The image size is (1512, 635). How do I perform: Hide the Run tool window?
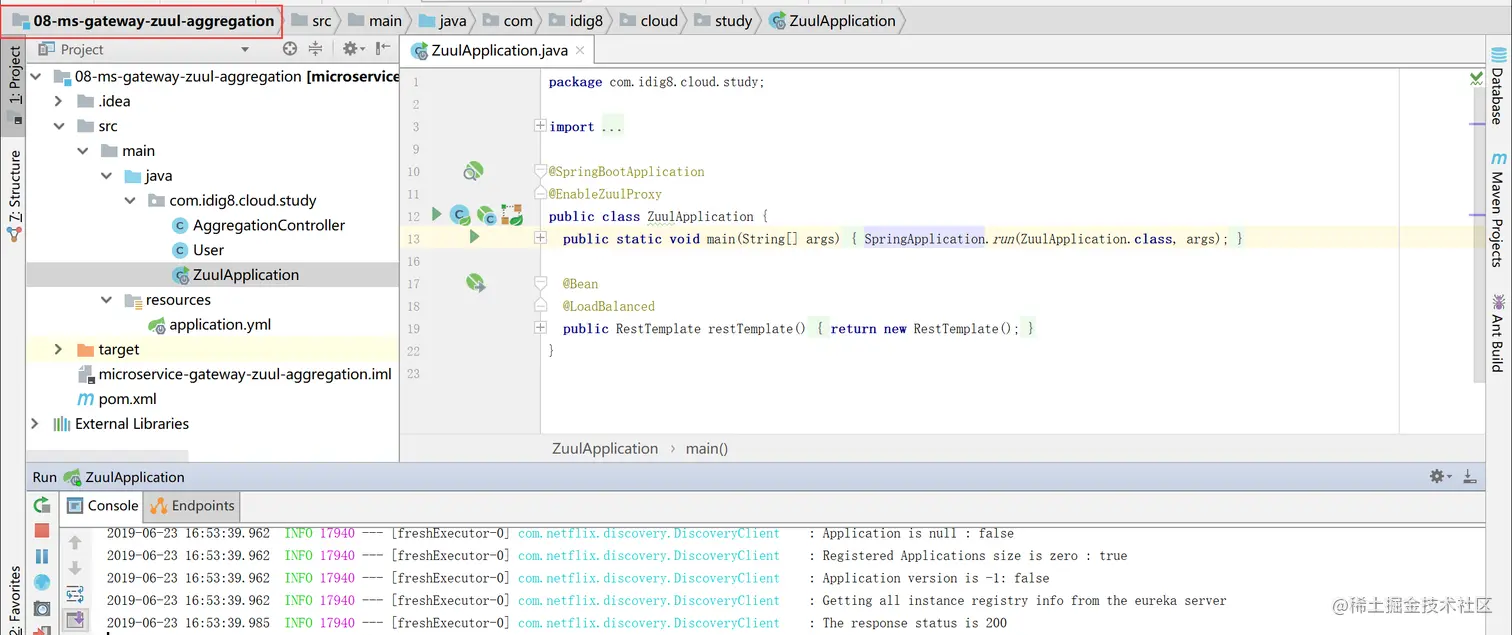1469,477
